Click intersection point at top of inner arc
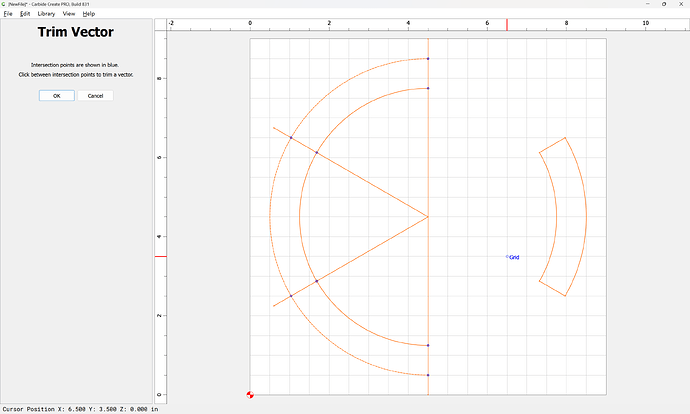690x414 pixels. coord(428,88)
